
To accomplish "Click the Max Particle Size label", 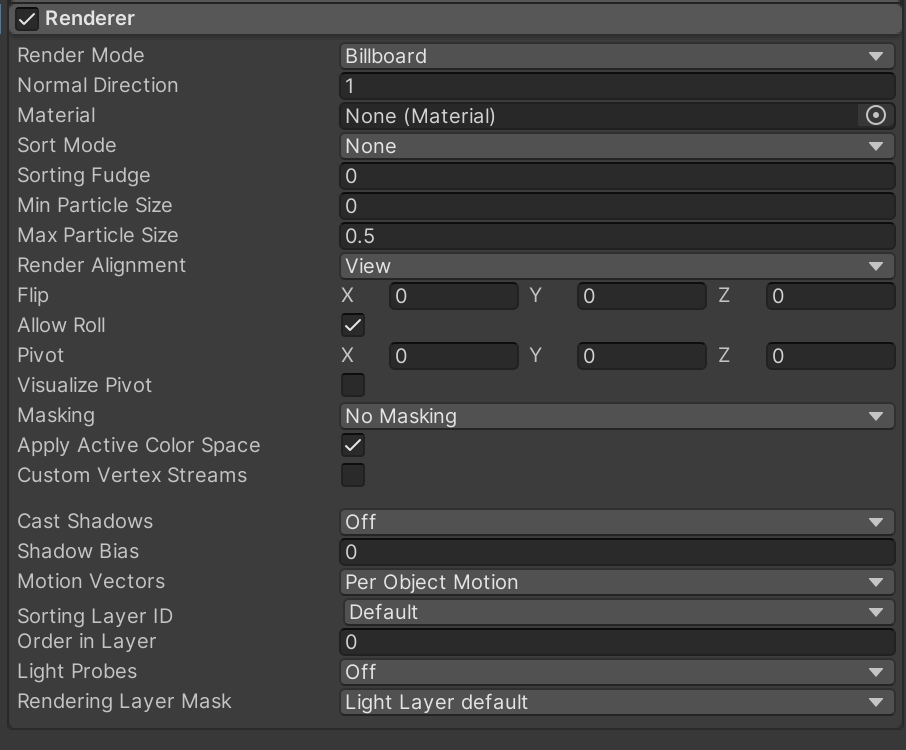I will (98, 235).
